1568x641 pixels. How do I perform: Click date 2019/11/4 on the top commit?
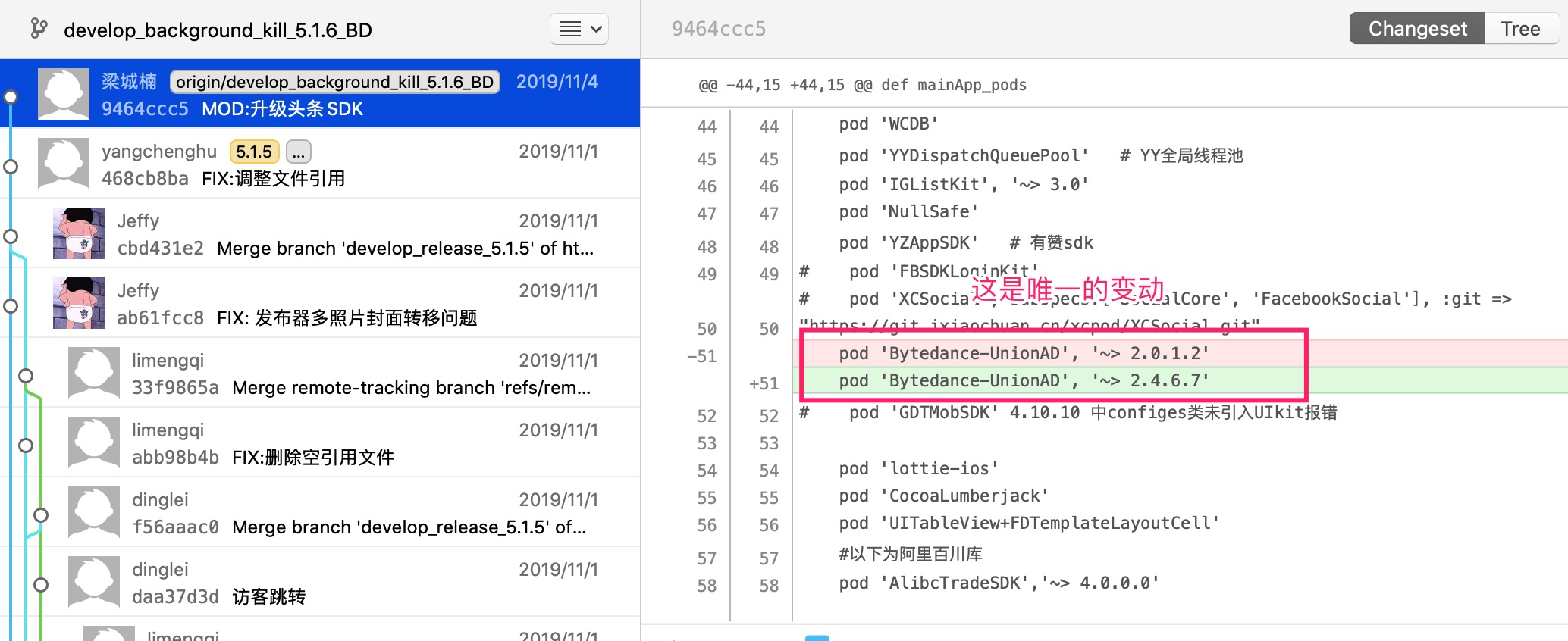pos(557,82)
